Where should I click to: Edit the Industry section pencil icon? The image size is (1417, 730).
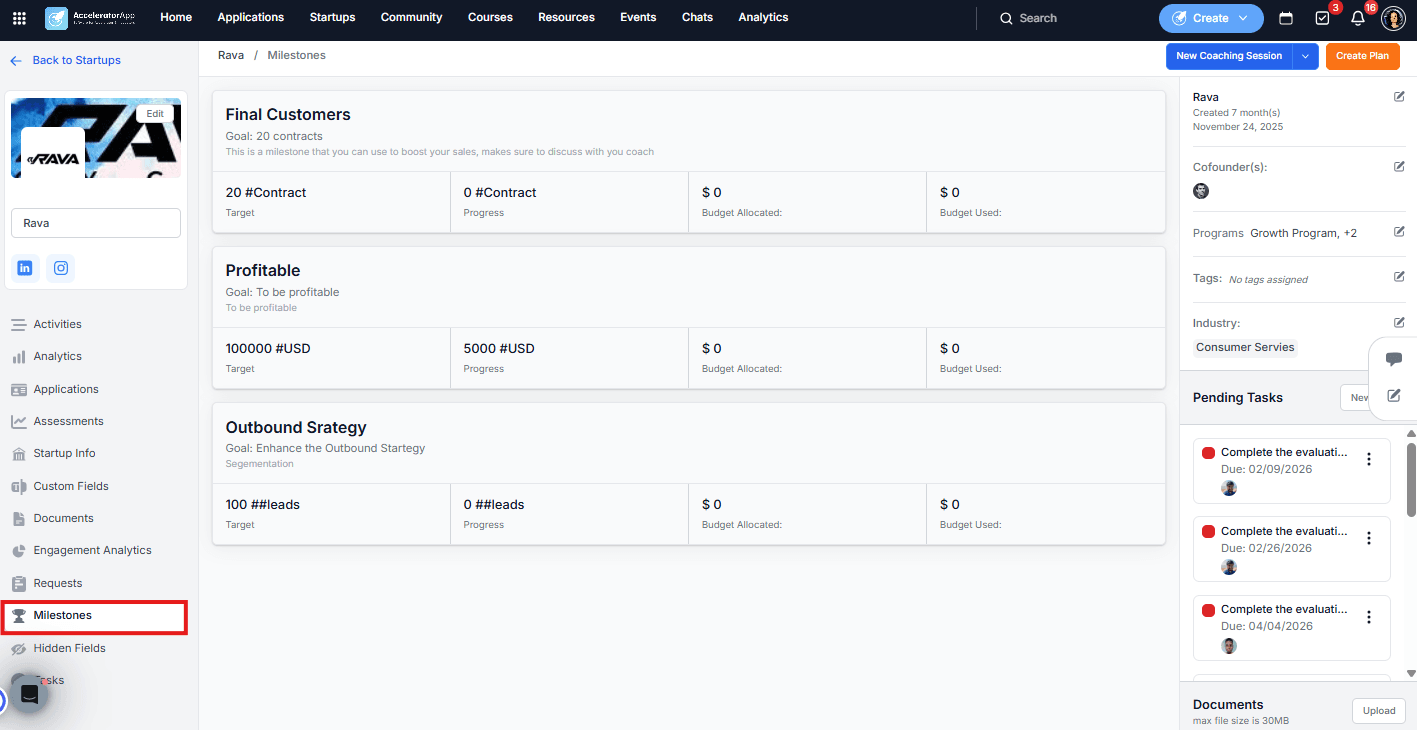(1399, 322)
